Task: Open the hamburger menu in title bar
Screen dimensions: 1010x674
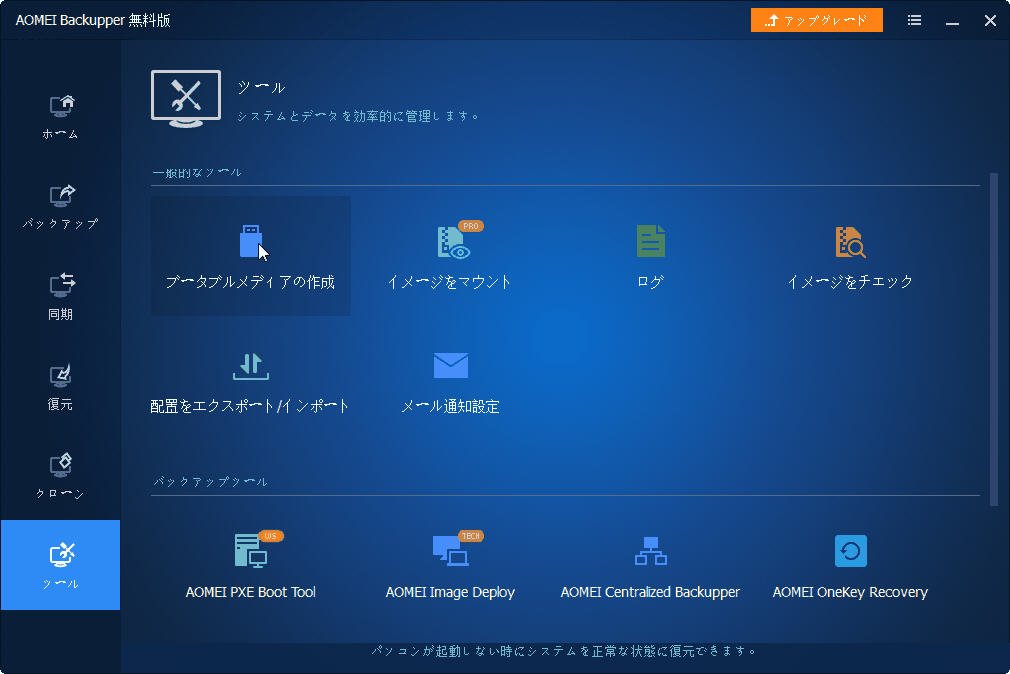Action: [x=914, y=21]
